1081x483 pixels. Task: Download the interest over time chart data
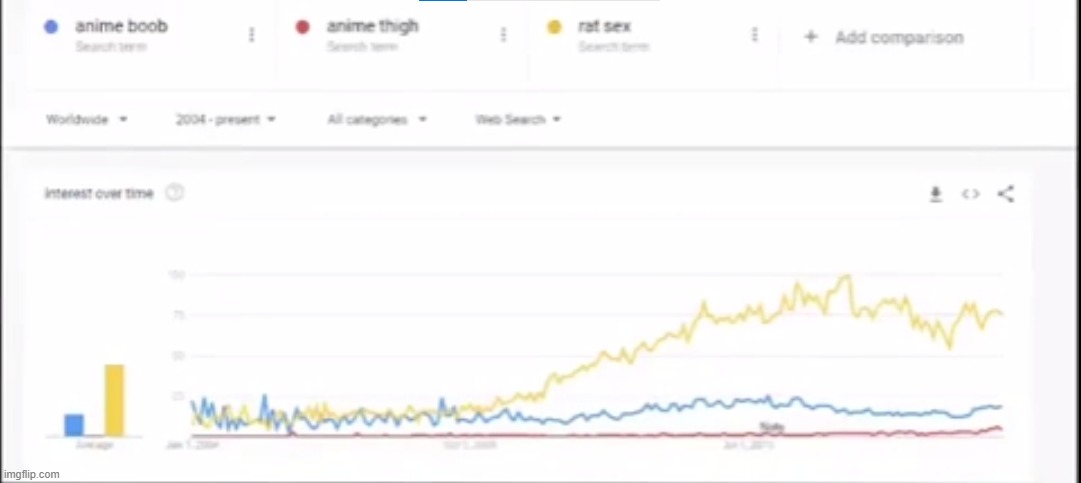(x=936, y=195)
